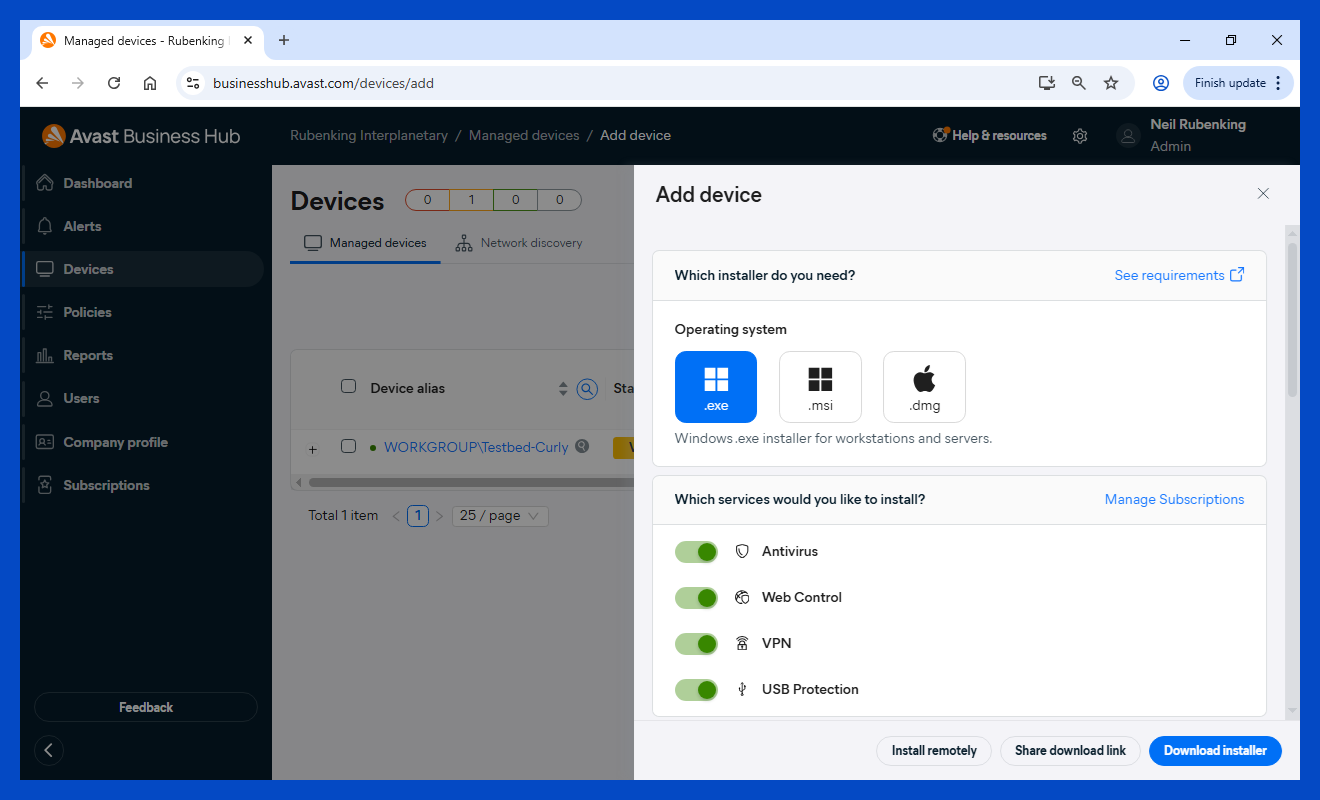Image resolution: width=1320 pixels, height=800 pixels.
Task: Click the info icon beside Testbed-Curly
Action: [x=582, y=446]
